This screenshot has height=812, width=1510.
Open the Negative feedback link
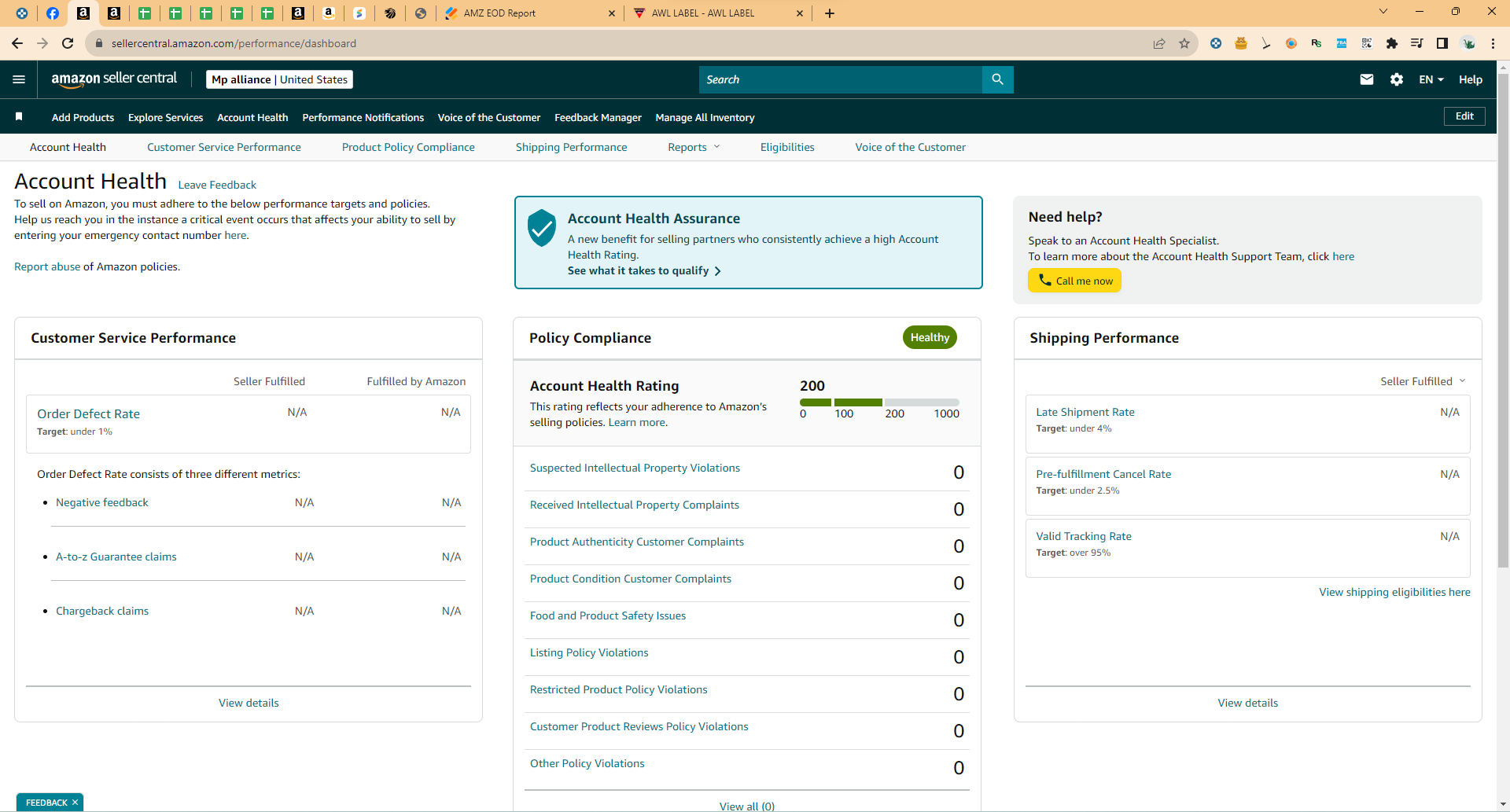point(102,502)
